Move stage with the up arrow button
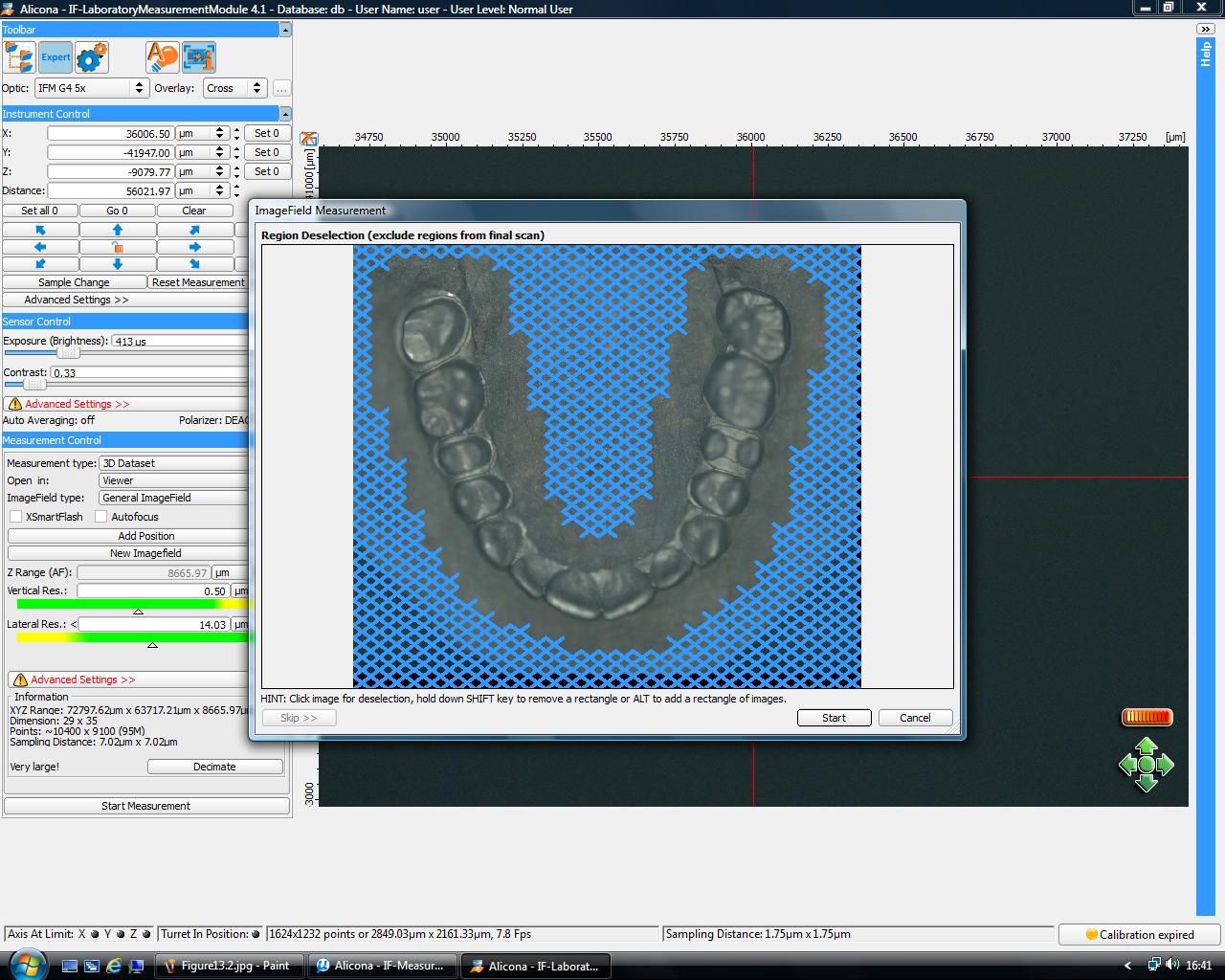 tap(118, 230)
